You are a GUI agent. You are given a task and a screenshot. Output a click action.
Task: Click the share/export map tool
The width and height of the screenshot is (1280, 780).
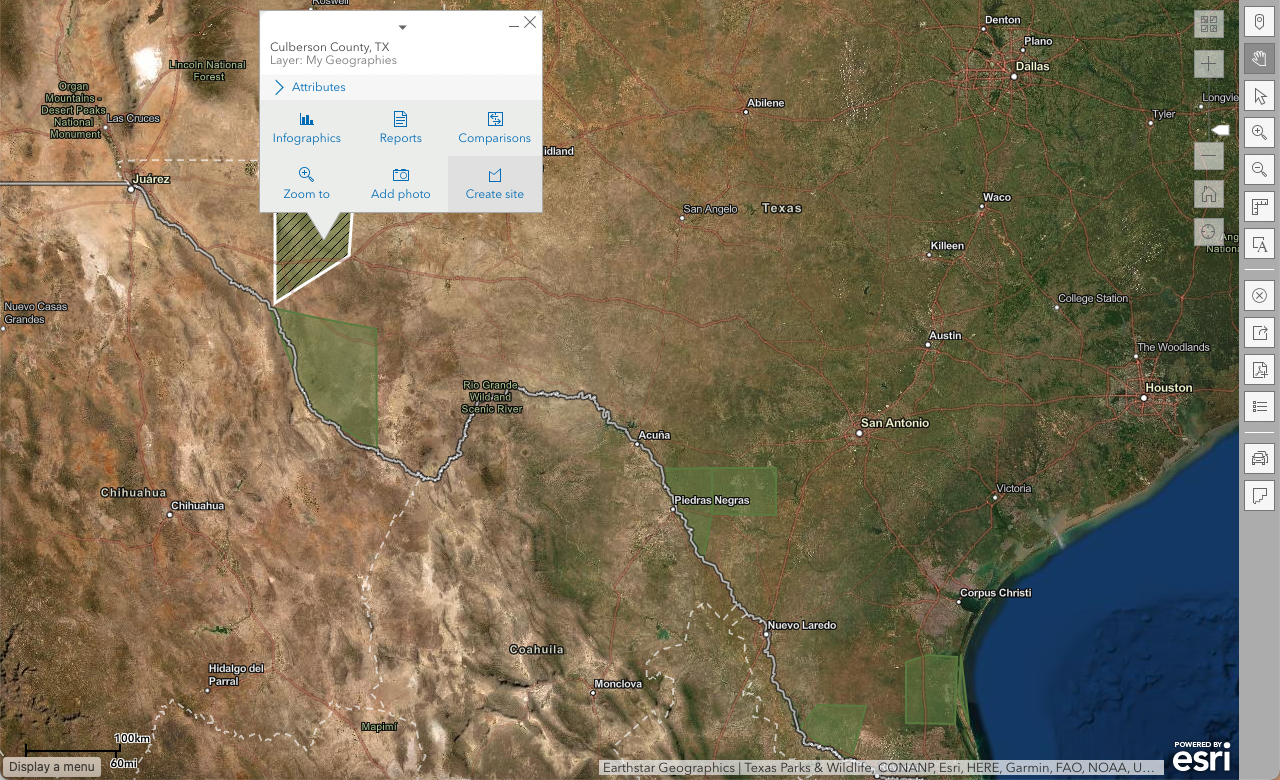1259,333
